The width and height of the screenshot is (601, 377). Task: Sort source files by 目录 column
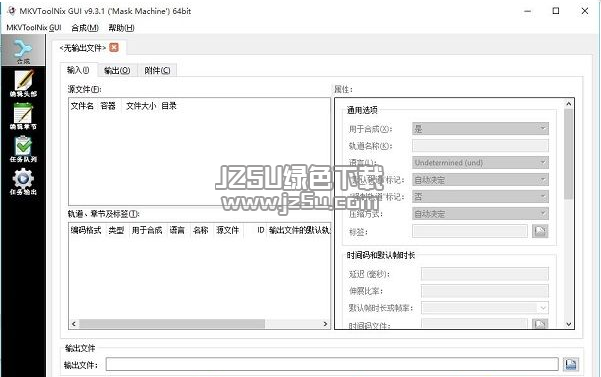[x=169, y=106]
